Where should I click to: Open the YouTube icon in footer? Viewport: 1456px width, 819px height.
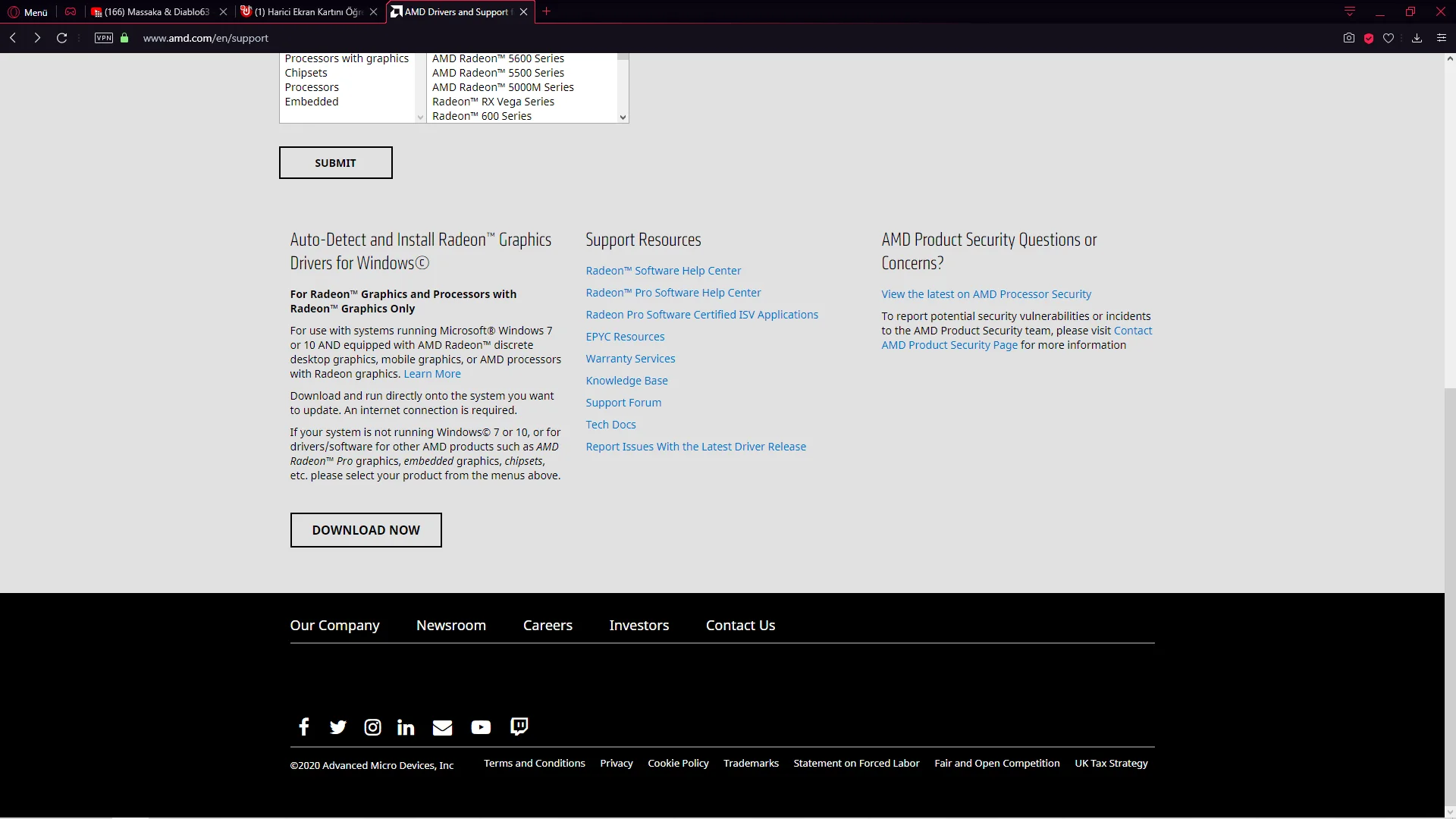coord(481,727)
